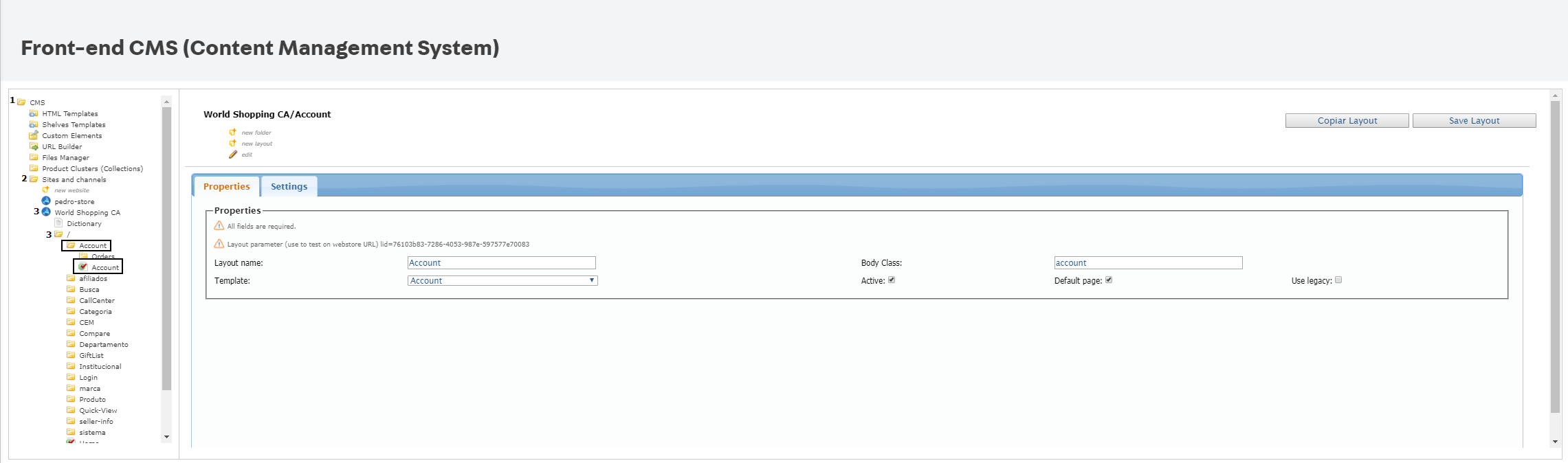The height and width of the screenshot is (463, 1568).
Task: Select Institucional in the tree
Action: [100, 366]
